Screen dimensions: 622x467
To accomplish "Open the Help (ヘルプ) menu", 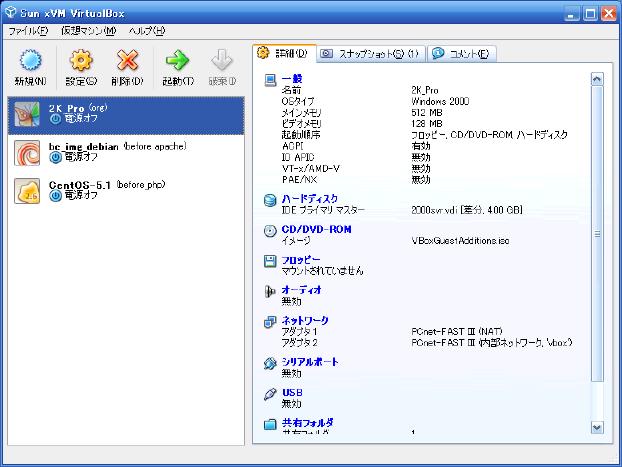I will (147, 31).
